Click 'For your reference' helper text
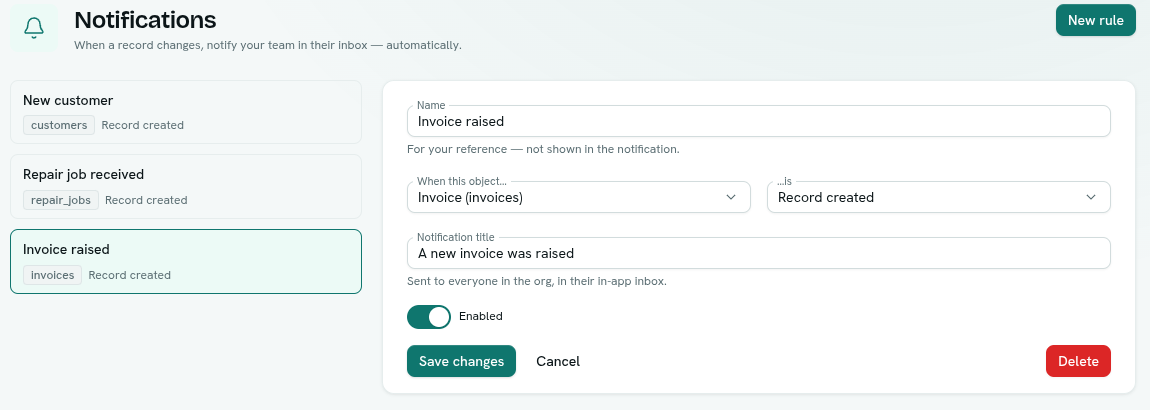The image size is (1150, 410). click(x=543, y=149)
